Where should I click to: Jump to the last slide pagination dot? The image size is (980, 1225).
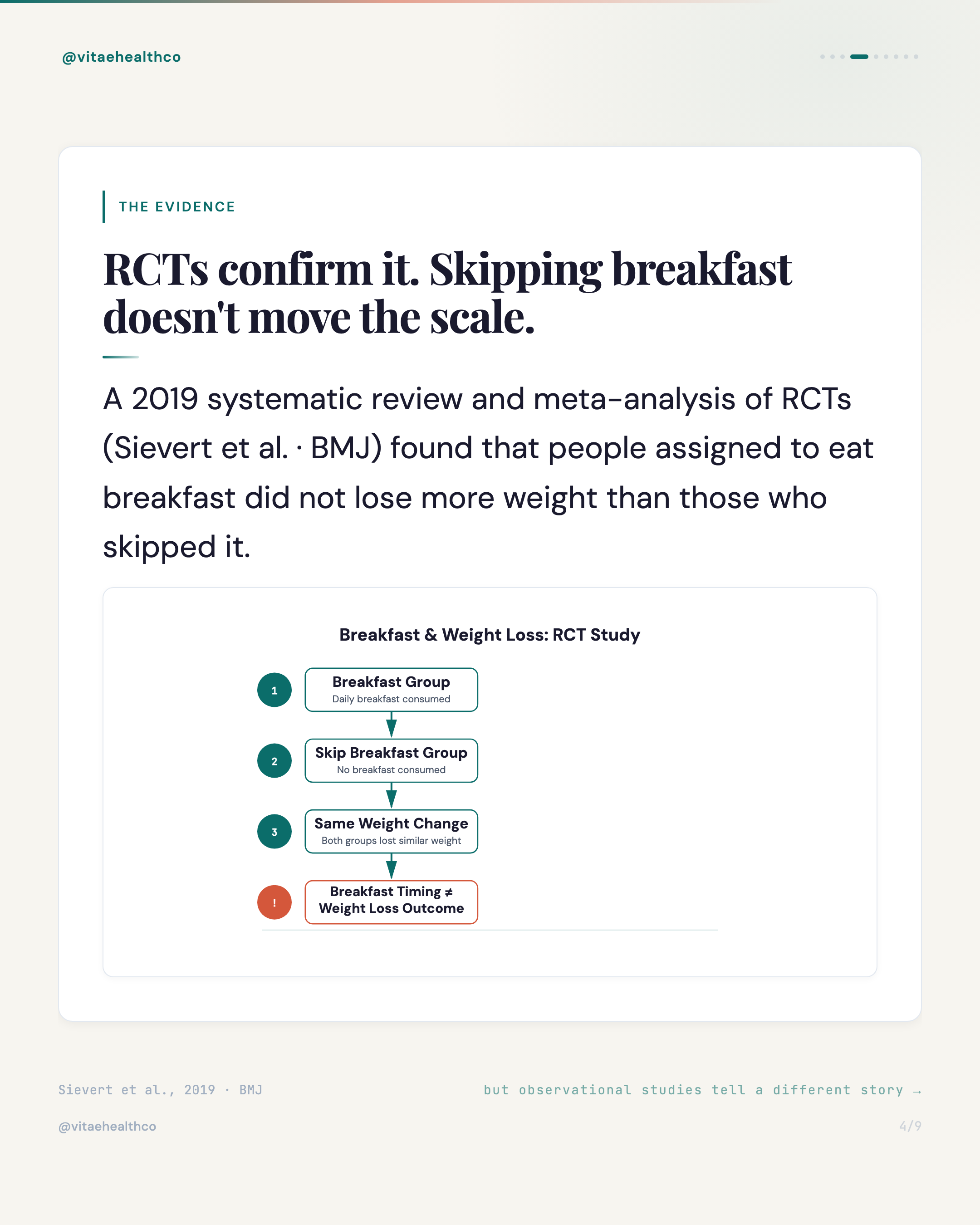[x=916, y=57]
